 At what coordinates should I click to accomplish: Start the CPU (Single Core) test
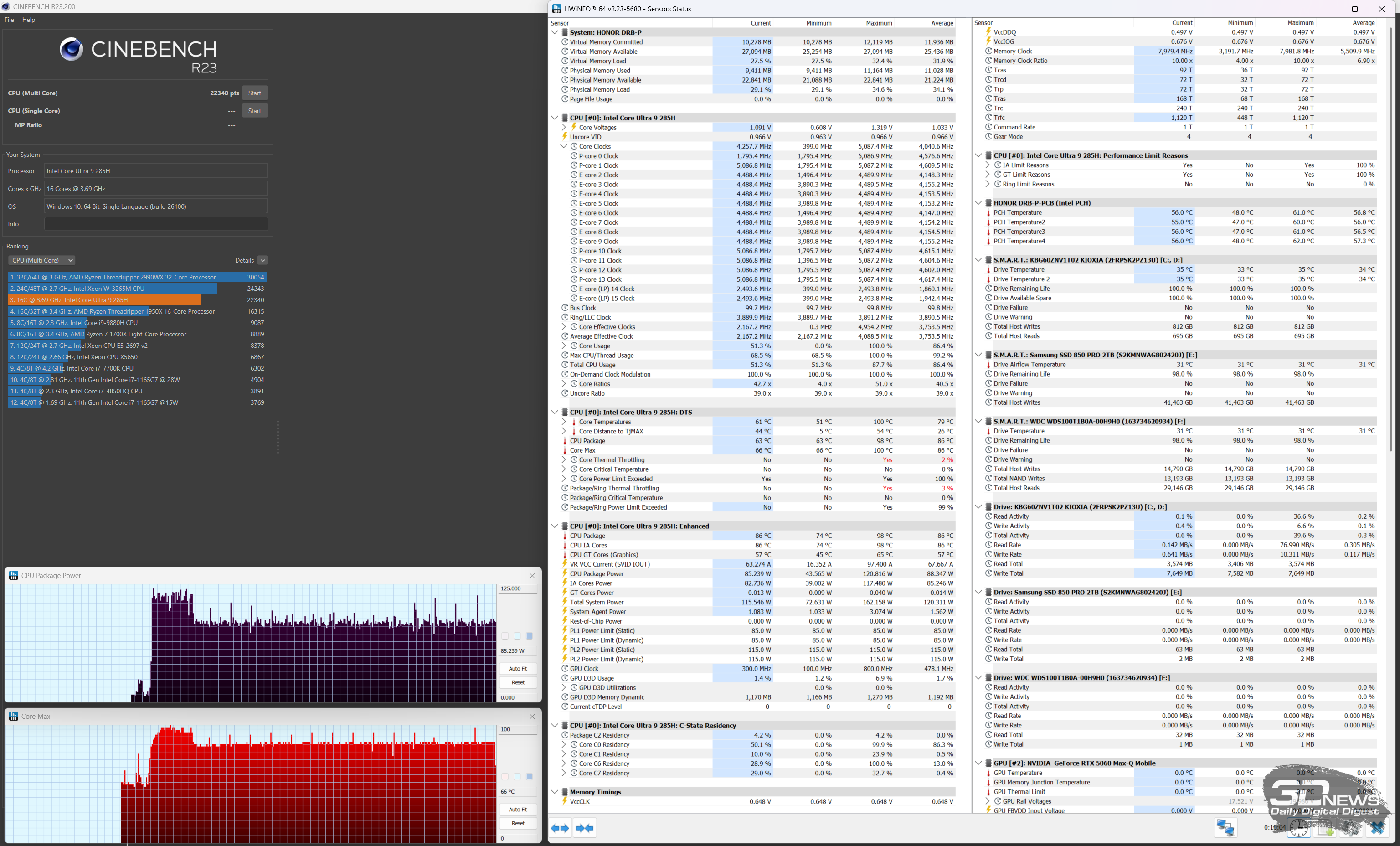pyautogui.click(x=255, y=111)
